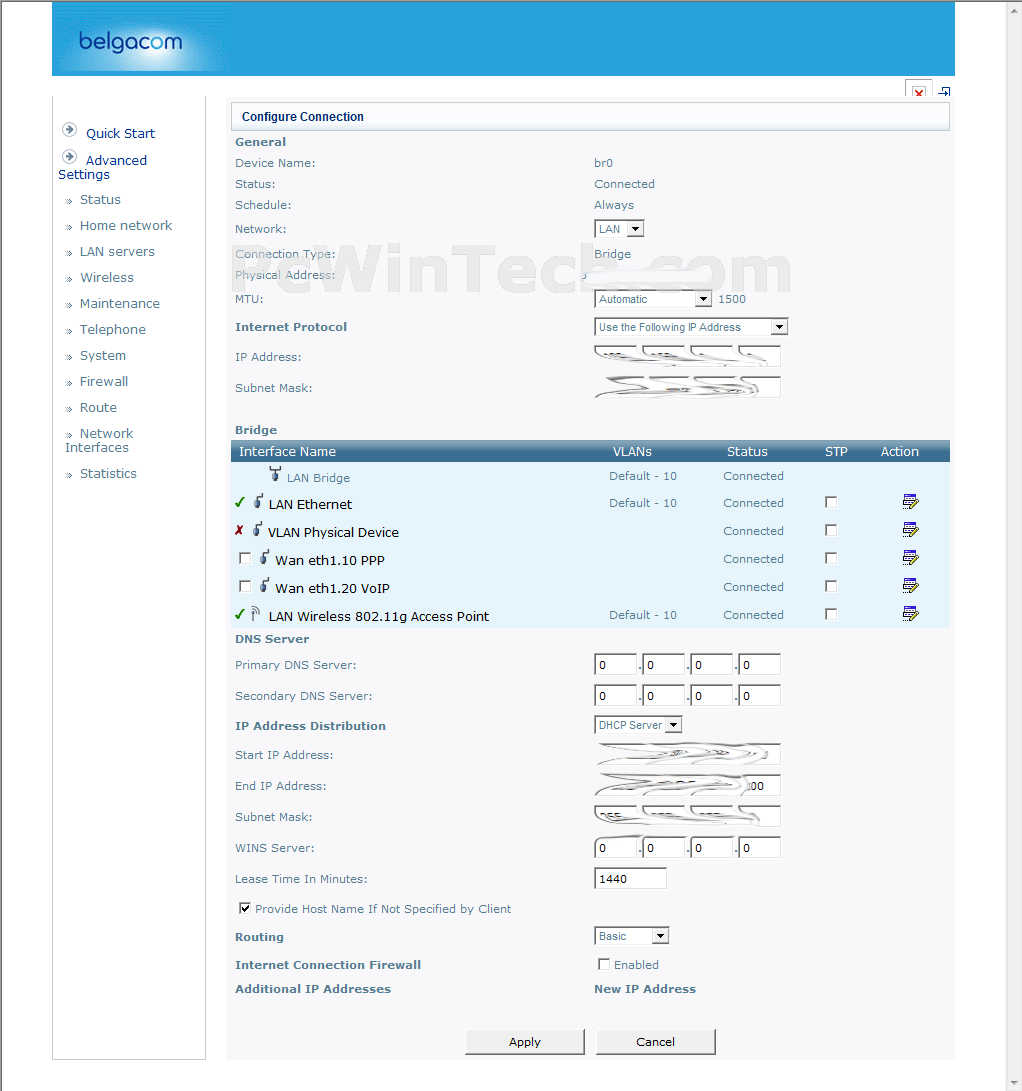
Task: Click the Lease Time In Minutes field
Action: coord(630,878)
